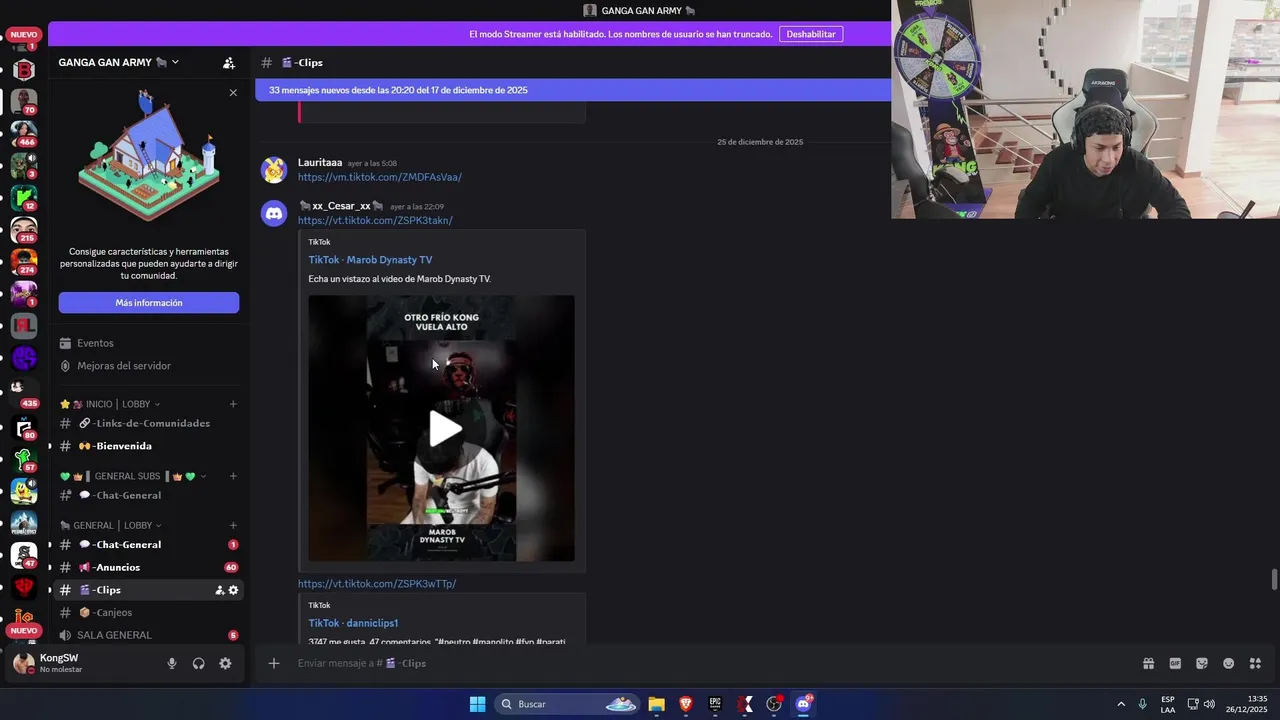Open the gift icon in message bar

pyautogui.click(x=1148, y=663)
